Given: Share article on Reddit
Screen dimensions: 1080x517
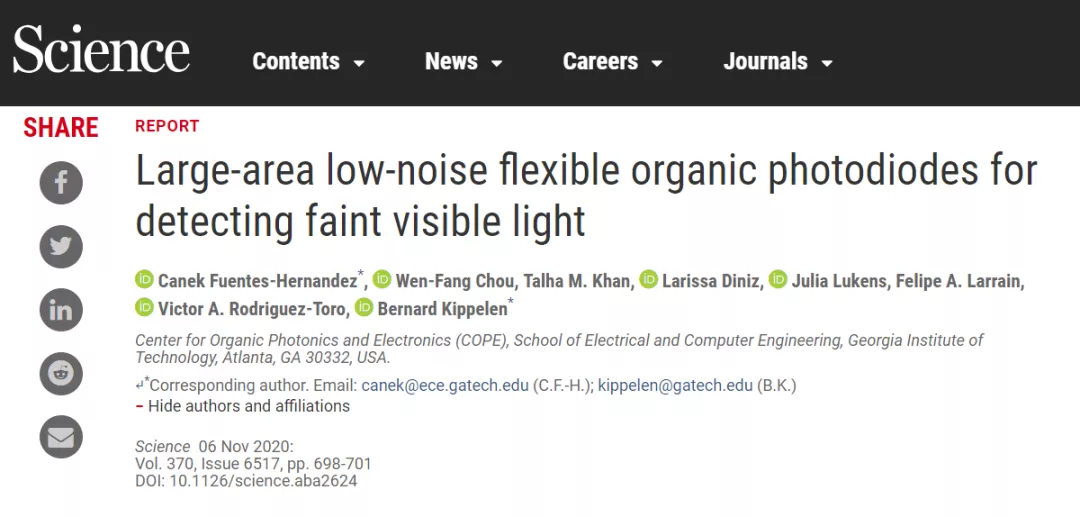Looking at the screenshot, I should [x=61, y=373].
